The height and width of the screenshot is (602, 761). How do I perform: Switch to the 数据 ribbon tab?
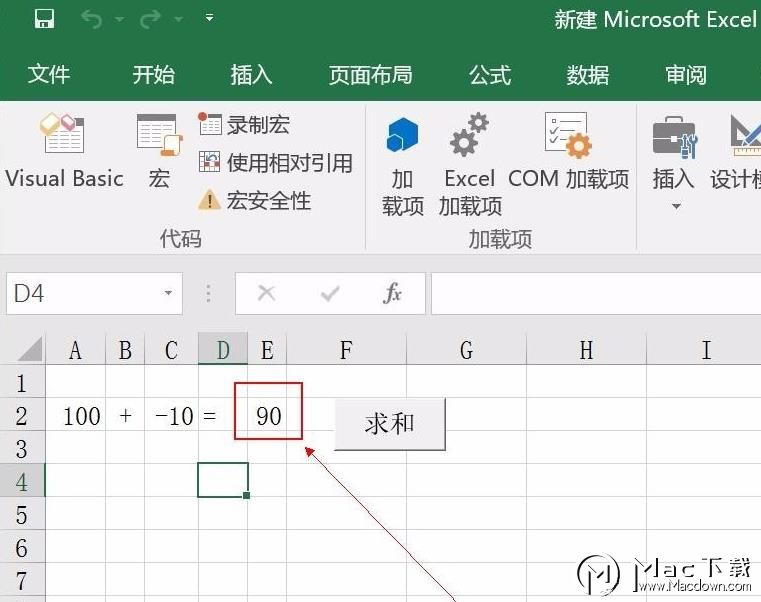coord(587,75)
